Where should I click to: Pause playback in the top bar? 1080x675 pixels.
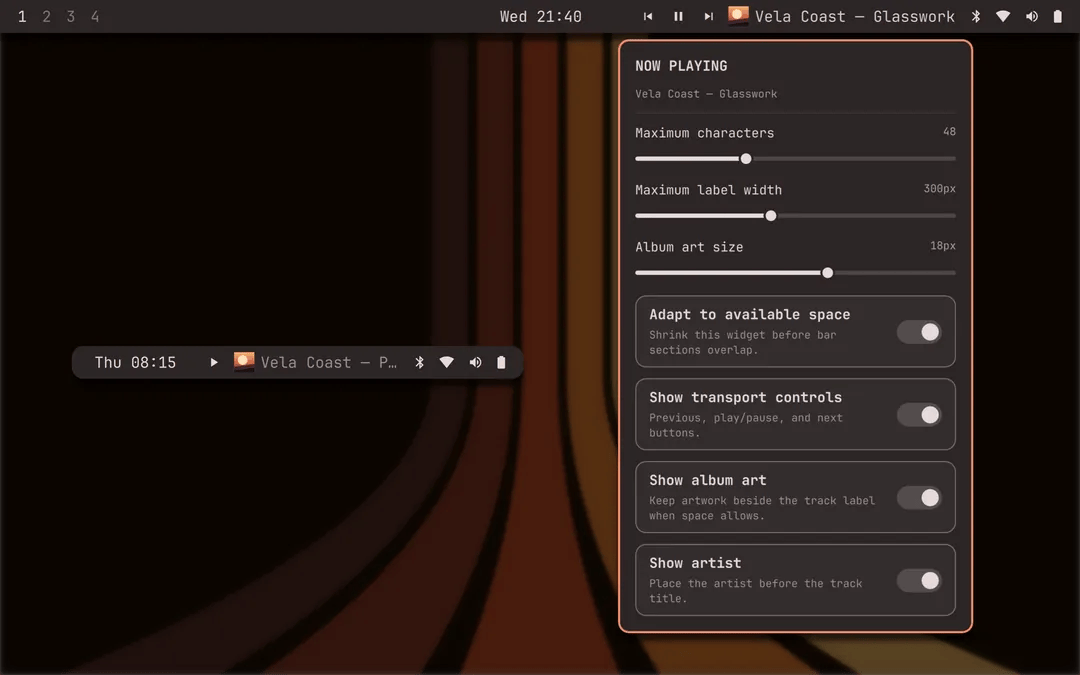tap(678, 17)
